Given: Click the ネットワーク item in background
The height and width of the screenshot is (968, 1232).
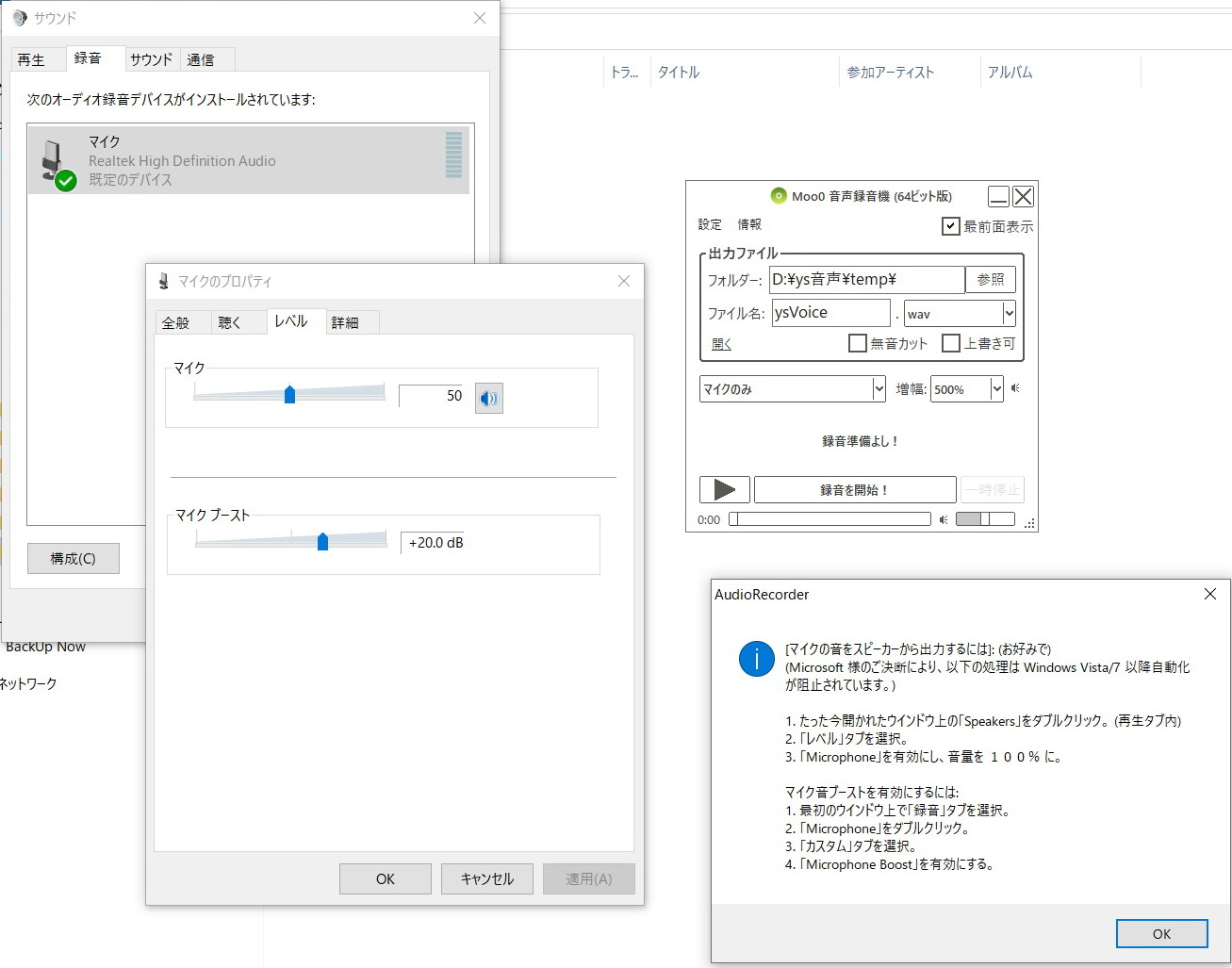Looking at the screenshot, I should point(28,683).
